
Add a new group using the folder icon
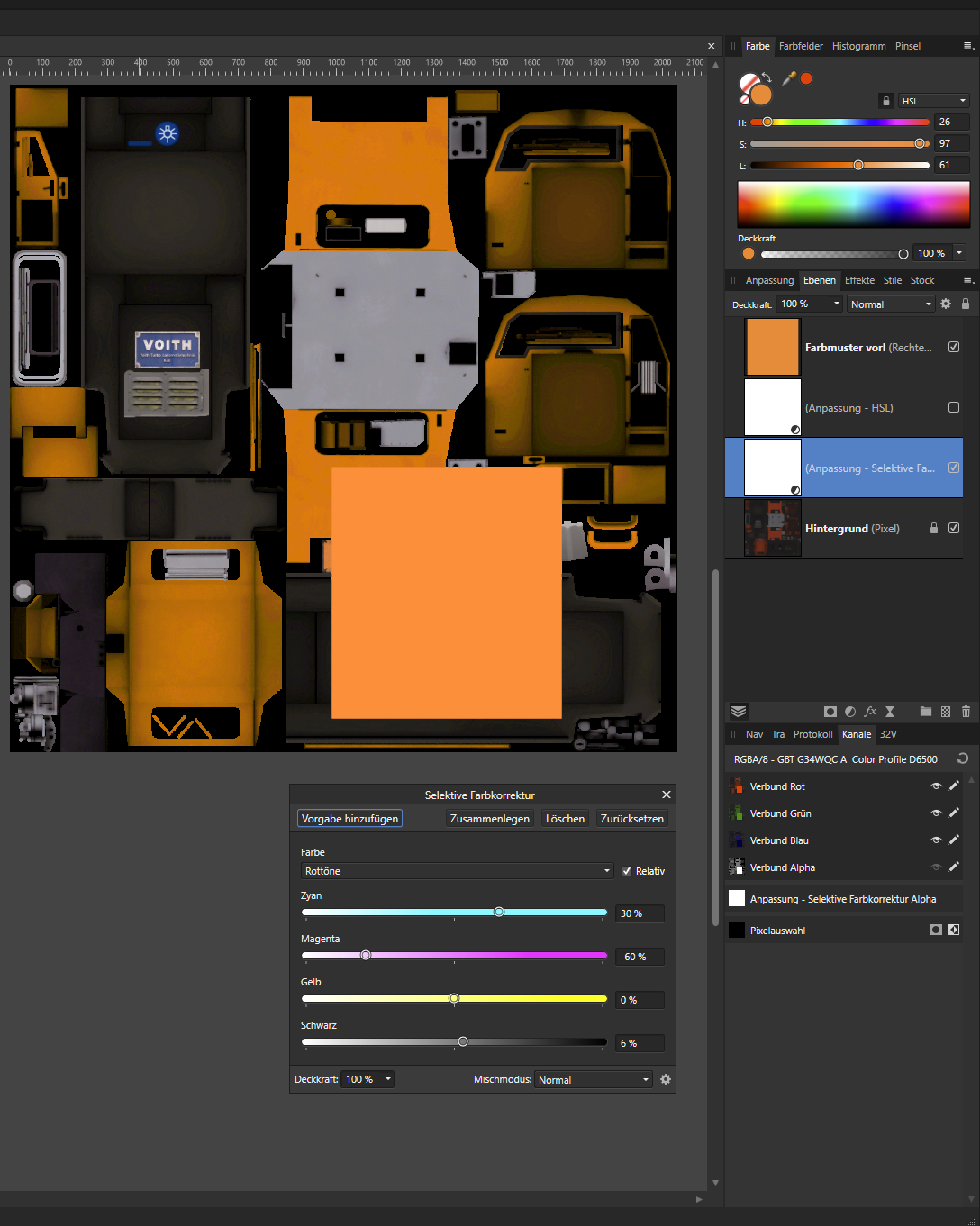click(x=925, y=712)
